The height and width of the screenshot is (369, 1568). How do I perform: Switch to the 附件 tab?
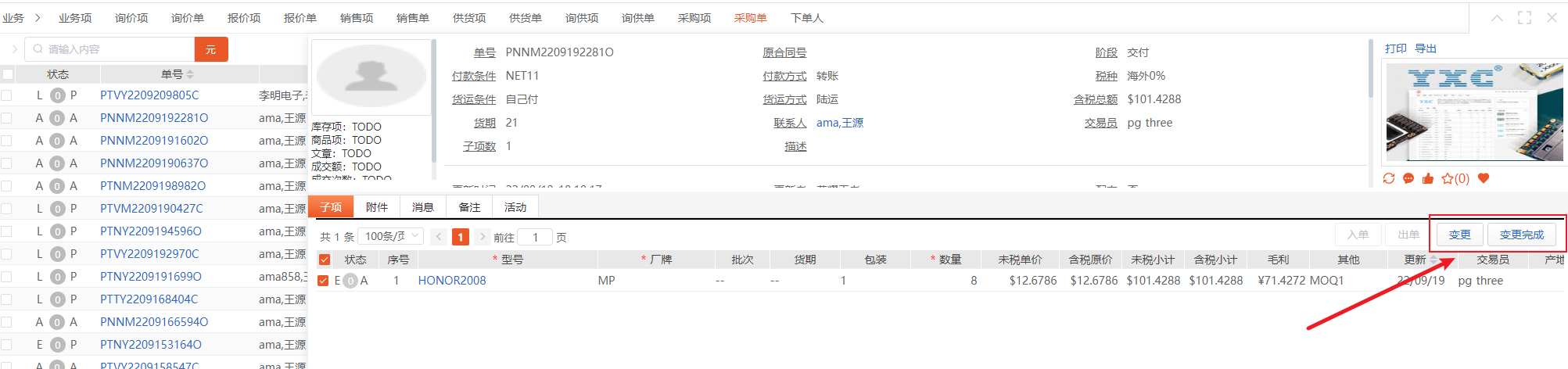377,207
